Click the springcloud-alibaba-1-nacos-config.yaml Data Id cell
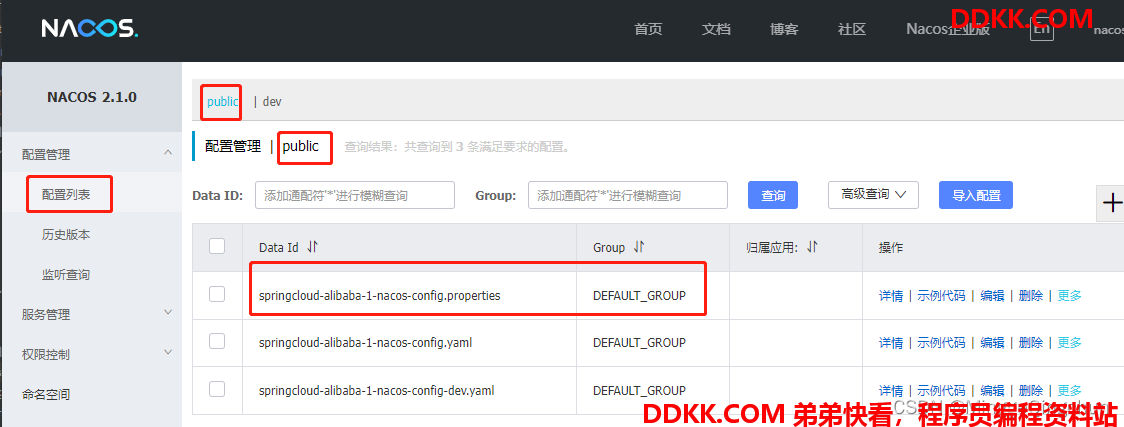Image resolution: width=1124 pixels, height=427 pixels. pyautogui.click(x=365, y=342)
